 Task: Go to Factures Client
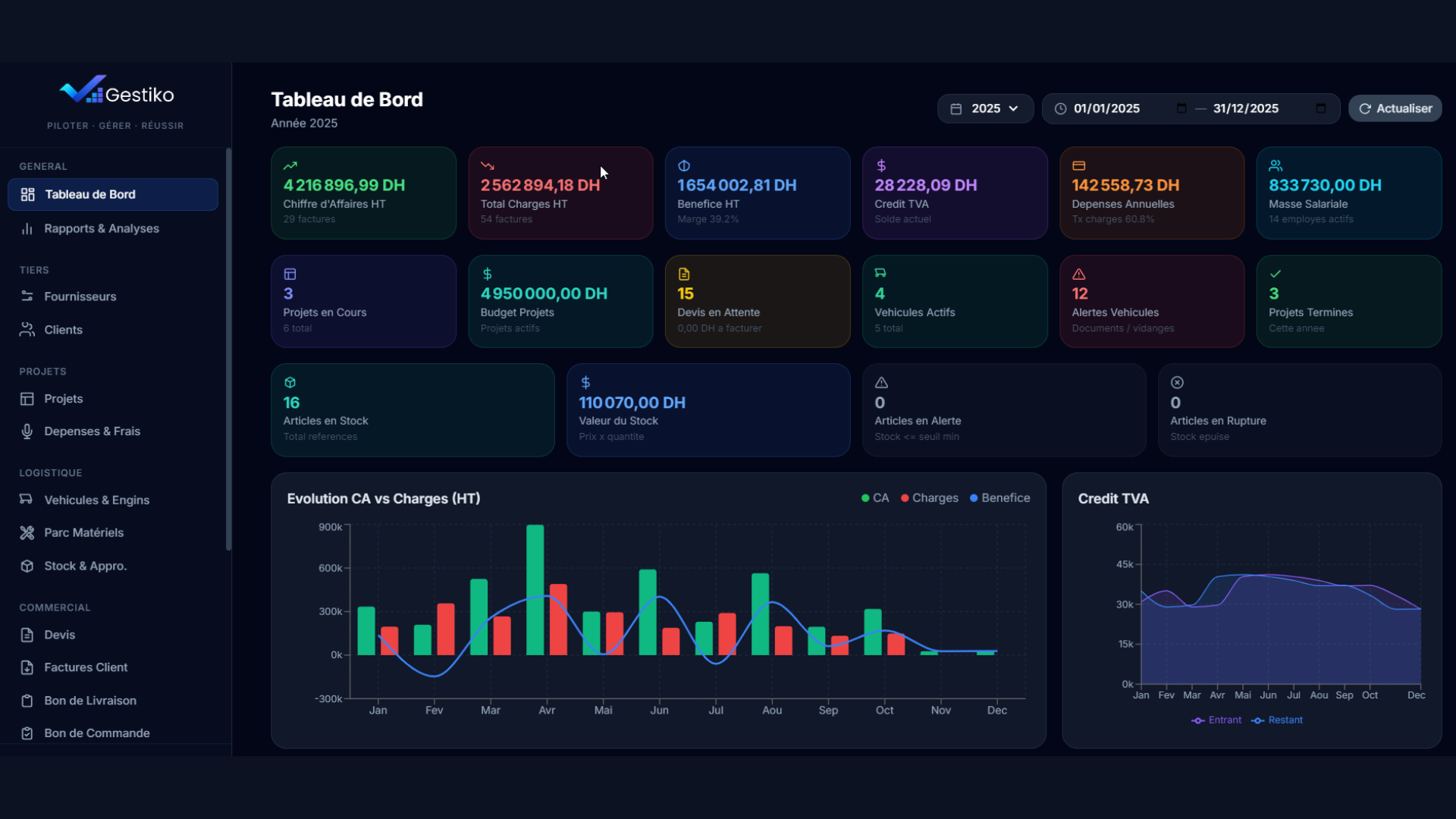(x=85, y=667)
